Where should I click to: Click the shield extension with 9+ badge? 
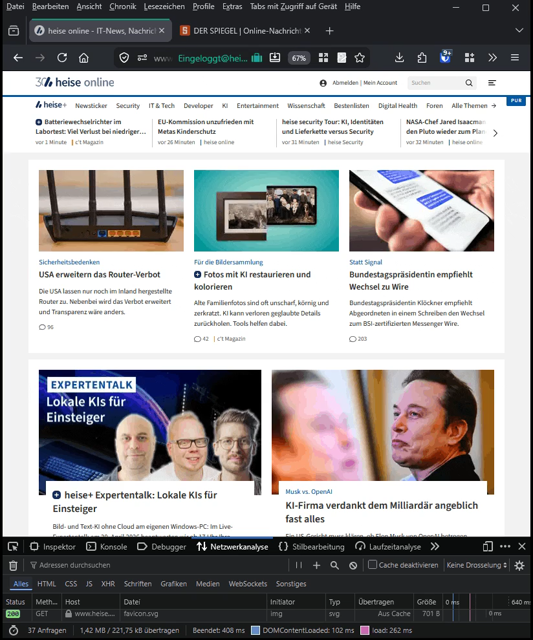(445, 57)
